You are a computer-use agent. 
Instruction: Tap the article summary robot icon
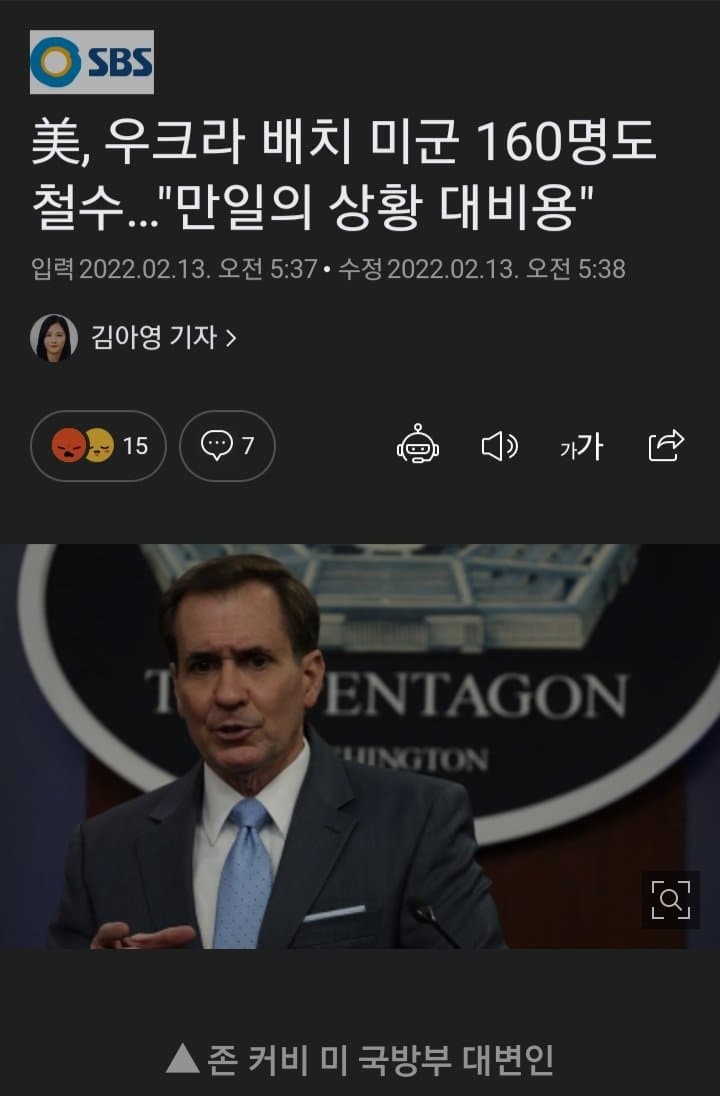click(418, 445)
